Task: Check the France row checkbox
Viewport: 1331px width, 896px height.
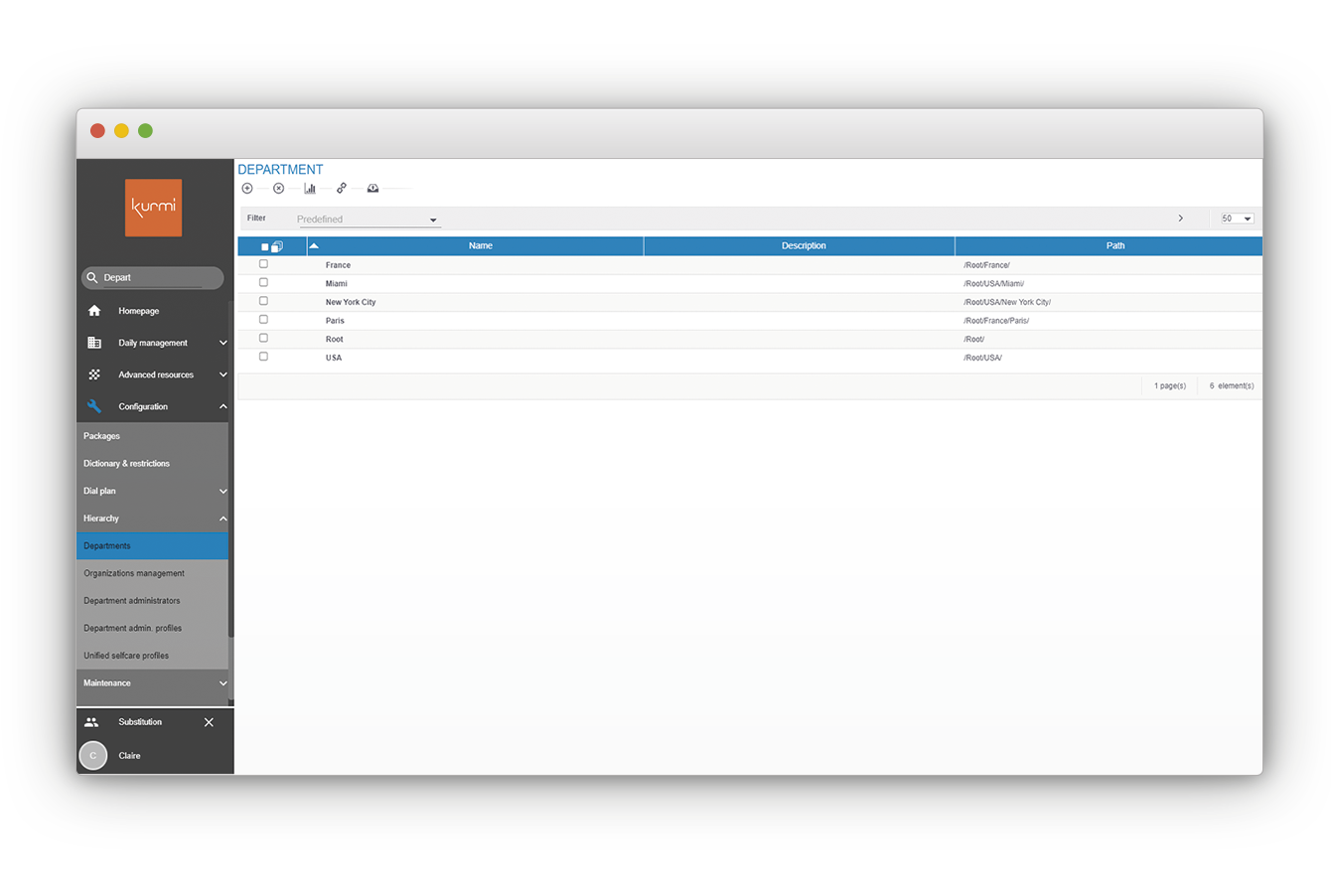Action: tap(263, 264)
